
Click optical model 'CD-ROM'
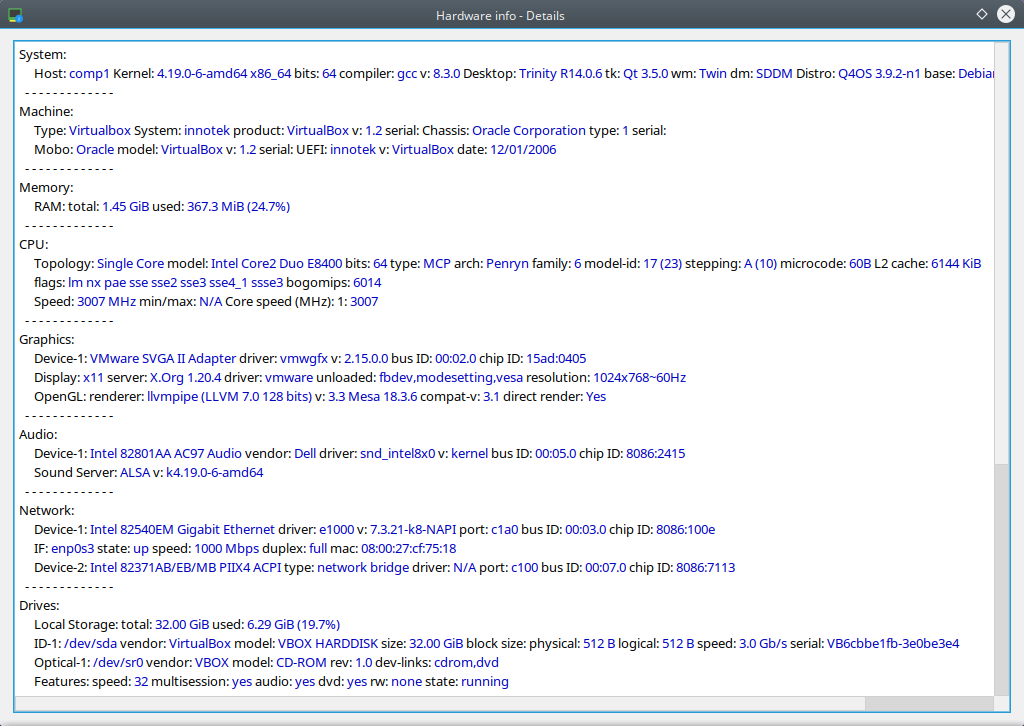point(301,663)
